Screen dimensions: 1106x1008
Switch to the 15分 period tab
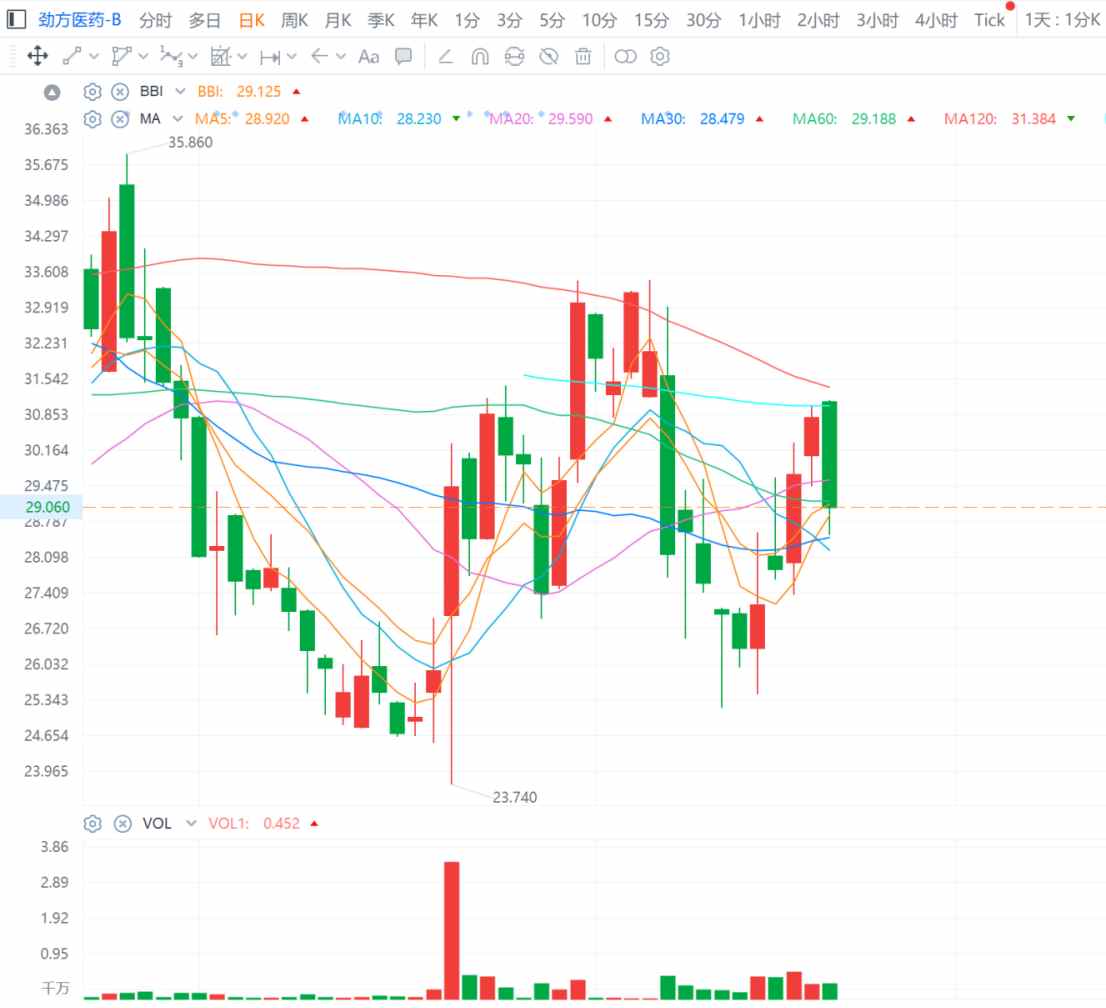pyautogui.click(x=651, y=20)
